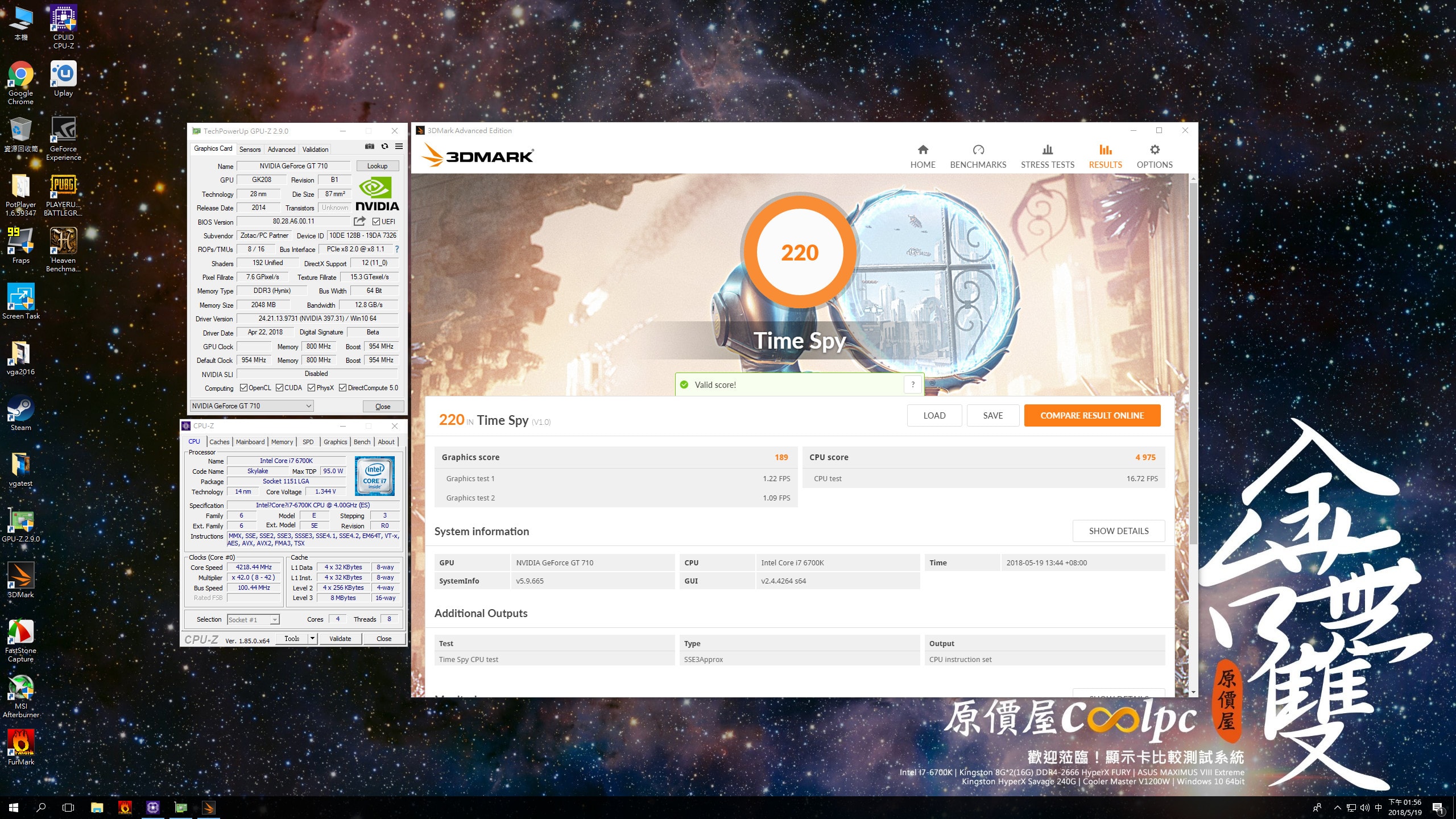Toggle DirectCompute 5.0 checkbox
Screen dimensions: 1456x819
tap(342, 388)
